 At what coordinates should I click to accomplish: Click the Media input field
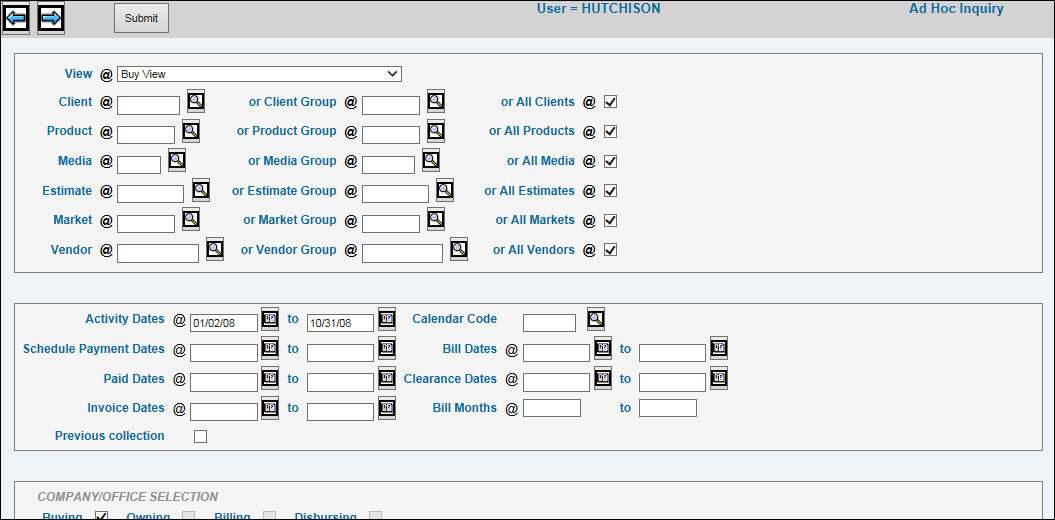pyautogui.click(x=139, y=165)
